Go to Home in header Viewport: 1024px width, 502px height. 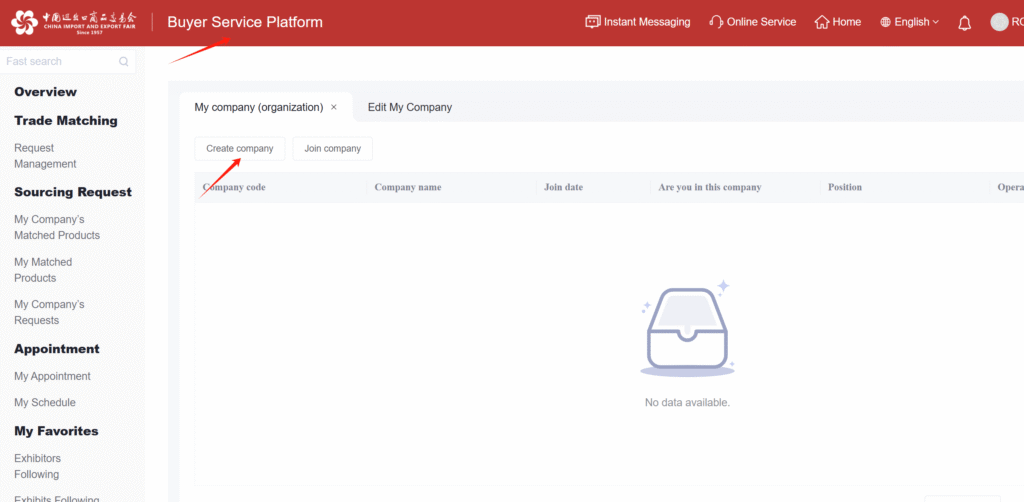(x=837, y=22)
